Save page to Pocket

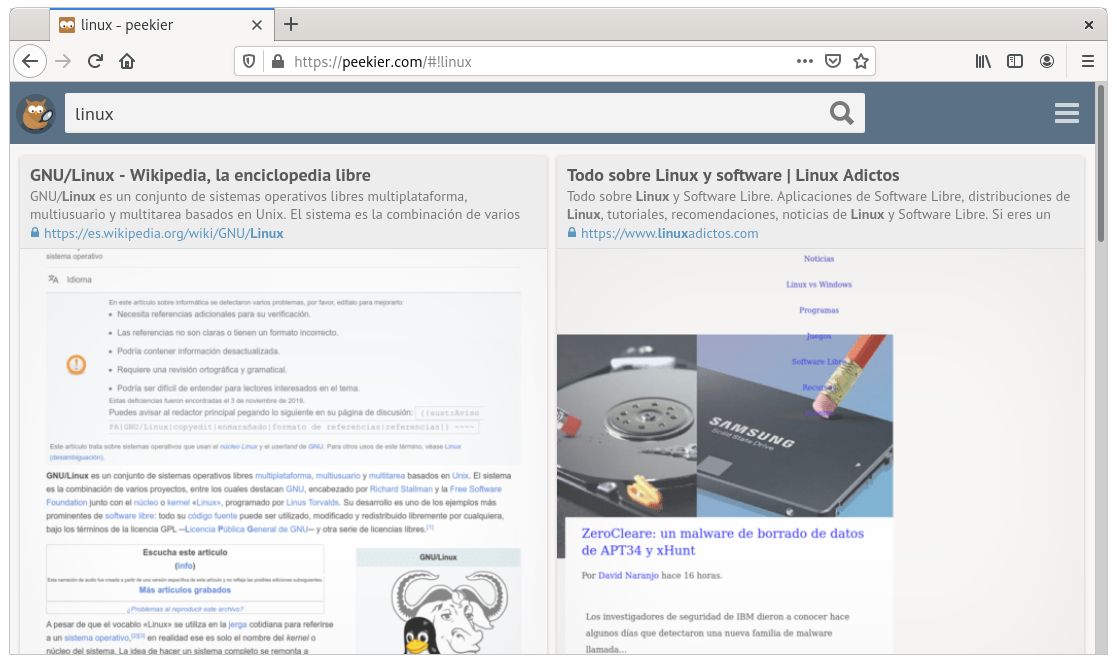832,61
